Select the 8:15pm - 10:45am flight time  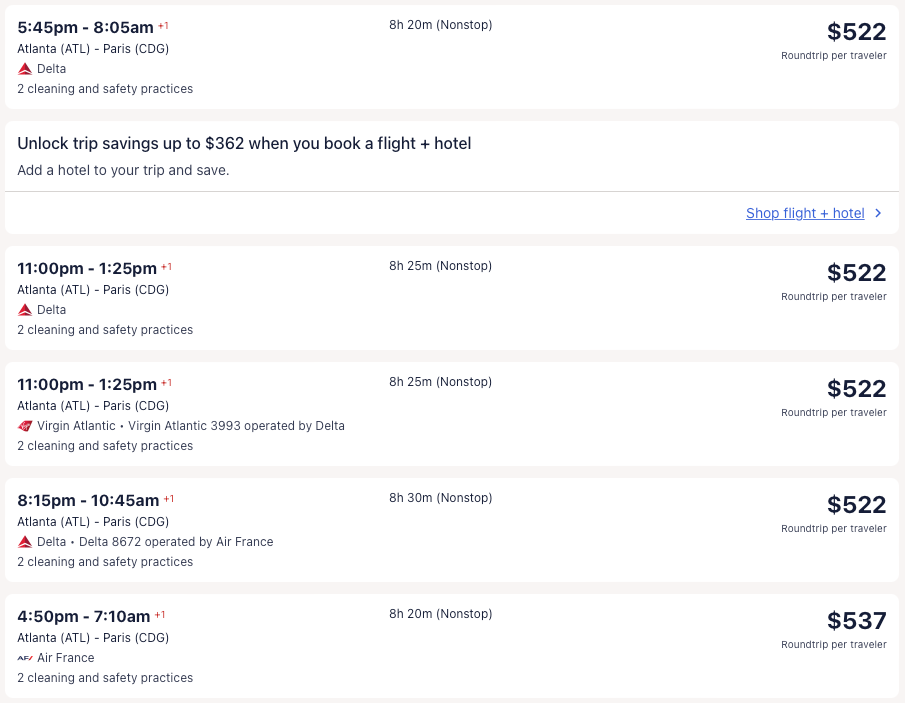[88, 500]
